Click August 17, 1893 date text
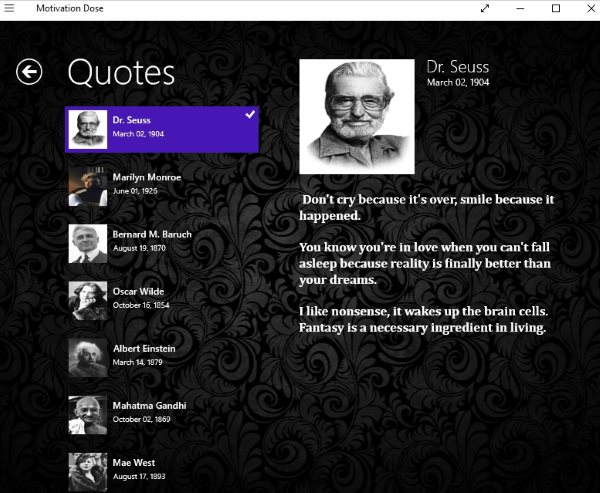600x493 pixels. pos(139,476)
